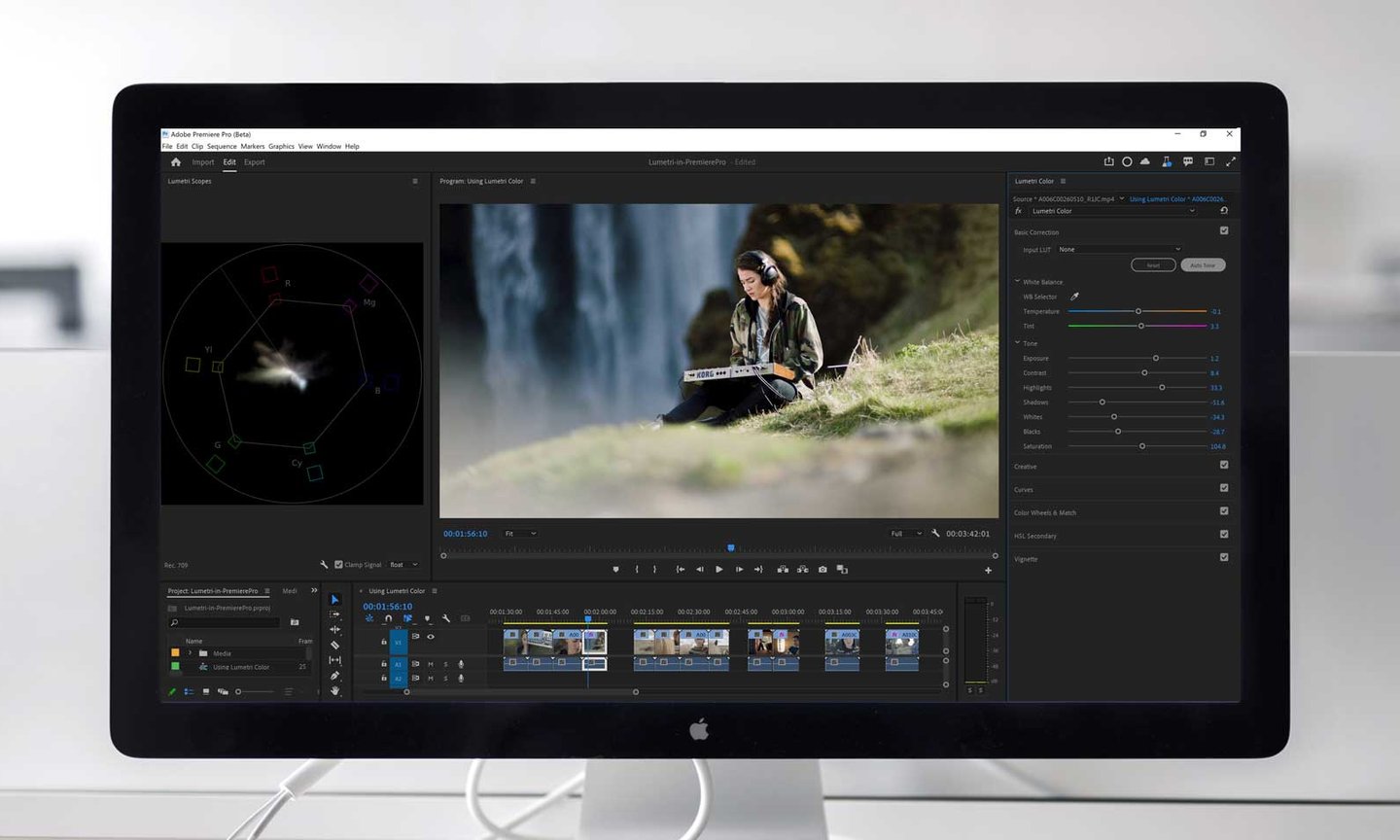This screenshot has width=1400, height=840.
Task: Disable the Curves section checkbox
Action: click(x=1224, y=488)
